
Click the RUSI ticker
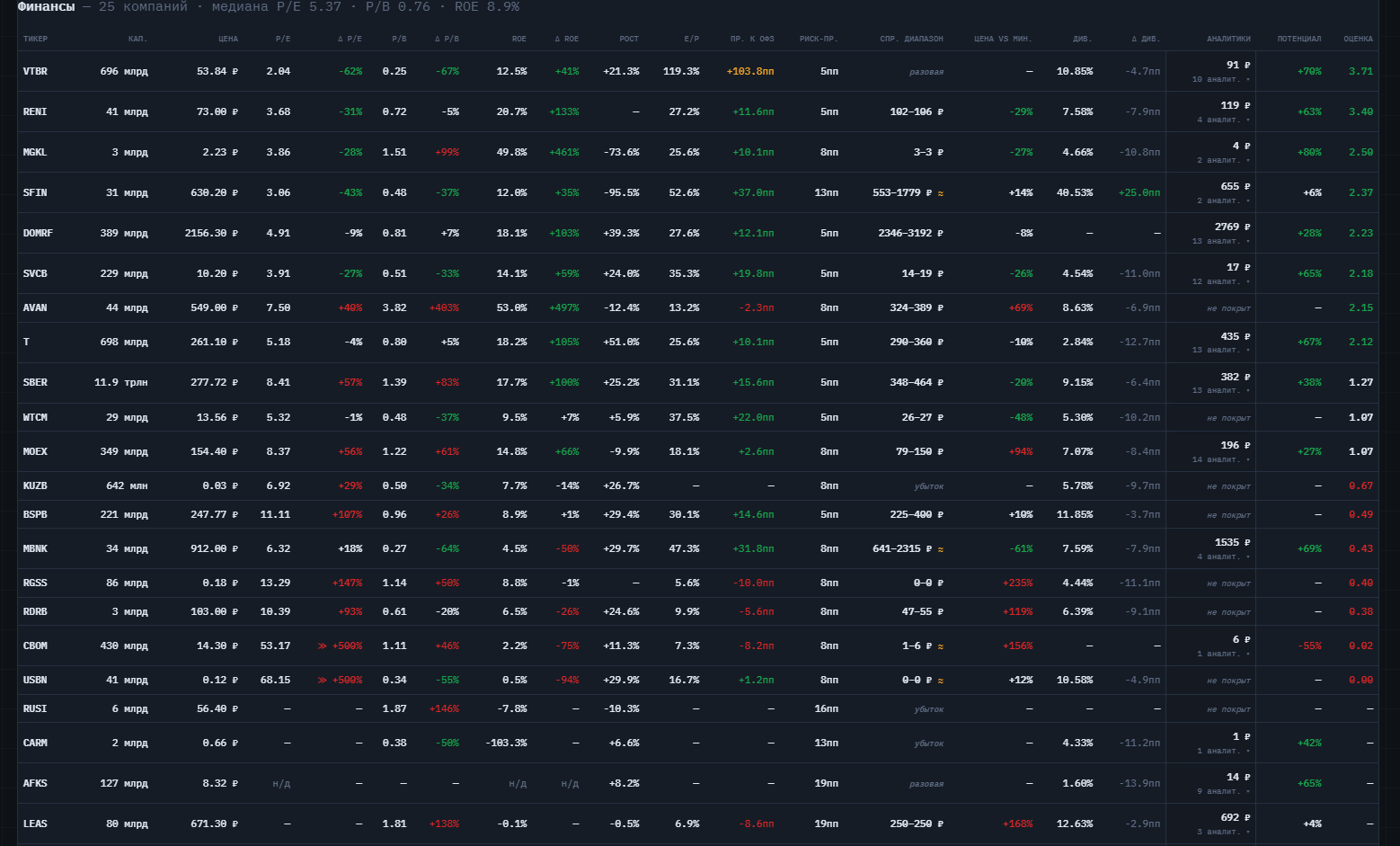(x=35, y=709)
